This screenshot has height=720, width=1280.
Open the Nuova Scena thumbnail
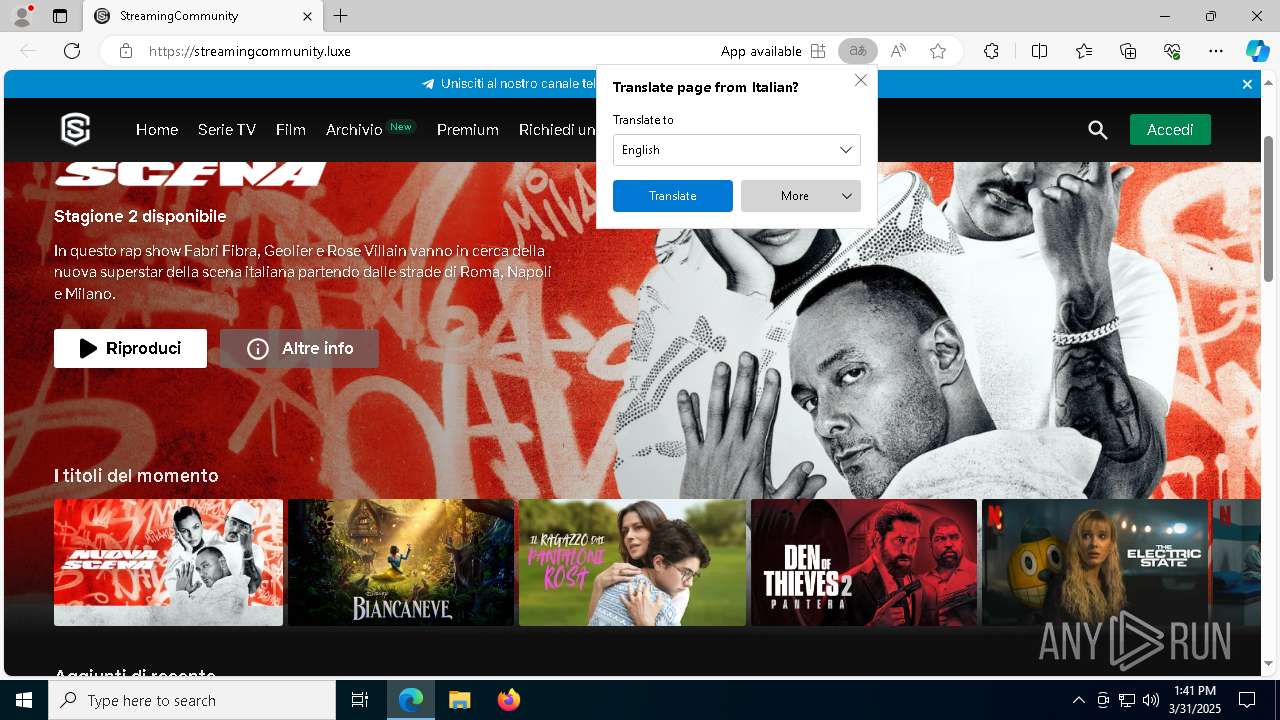tap(168, 562)
